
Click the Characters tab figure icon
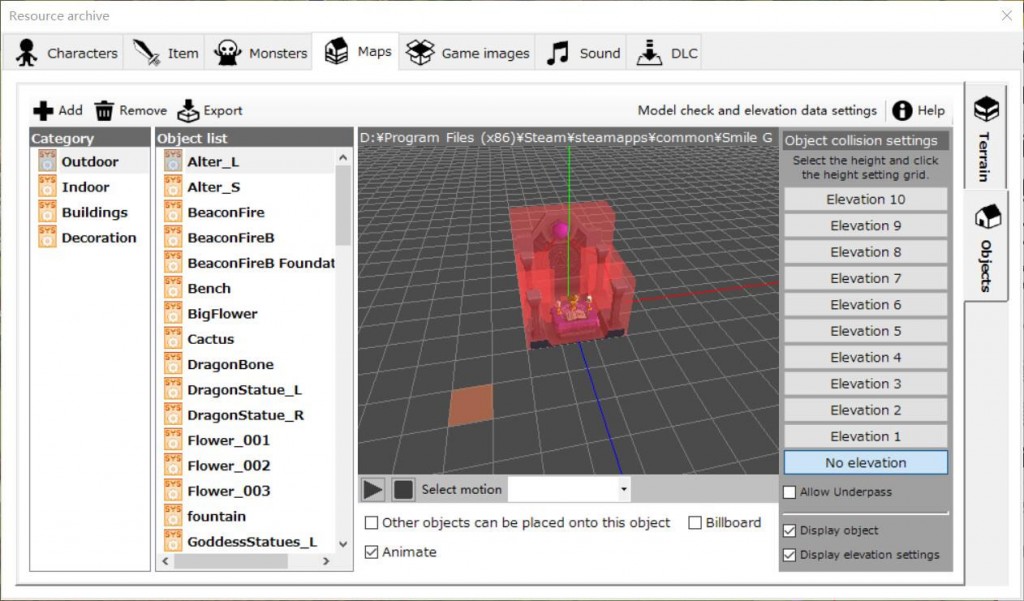click(x=27, y=53)
